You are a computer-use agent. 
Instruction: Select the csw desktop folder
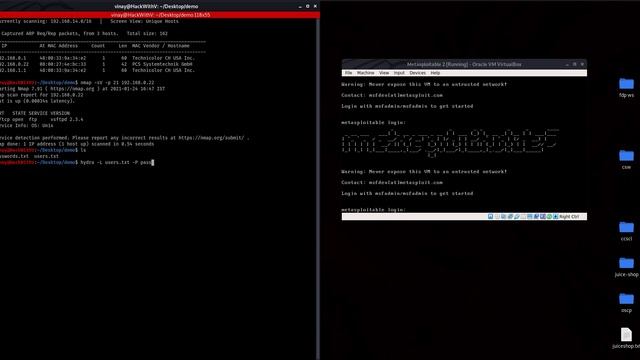point(626,159)
